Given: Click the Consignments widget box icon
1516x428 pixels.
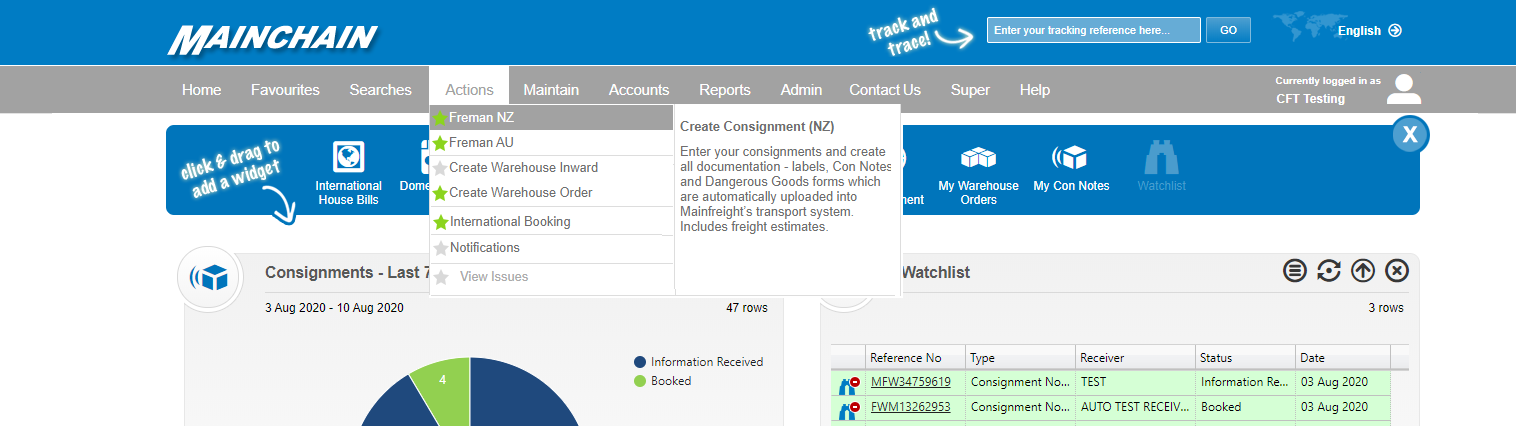Looking at the screenshot, I should [210, 278].
